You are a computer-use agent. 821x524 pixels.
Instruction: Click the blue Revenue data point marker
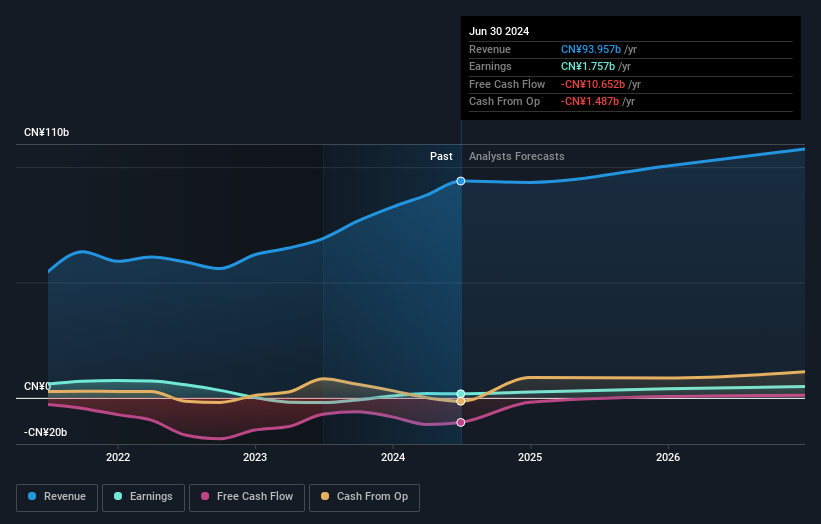point(461,181)
